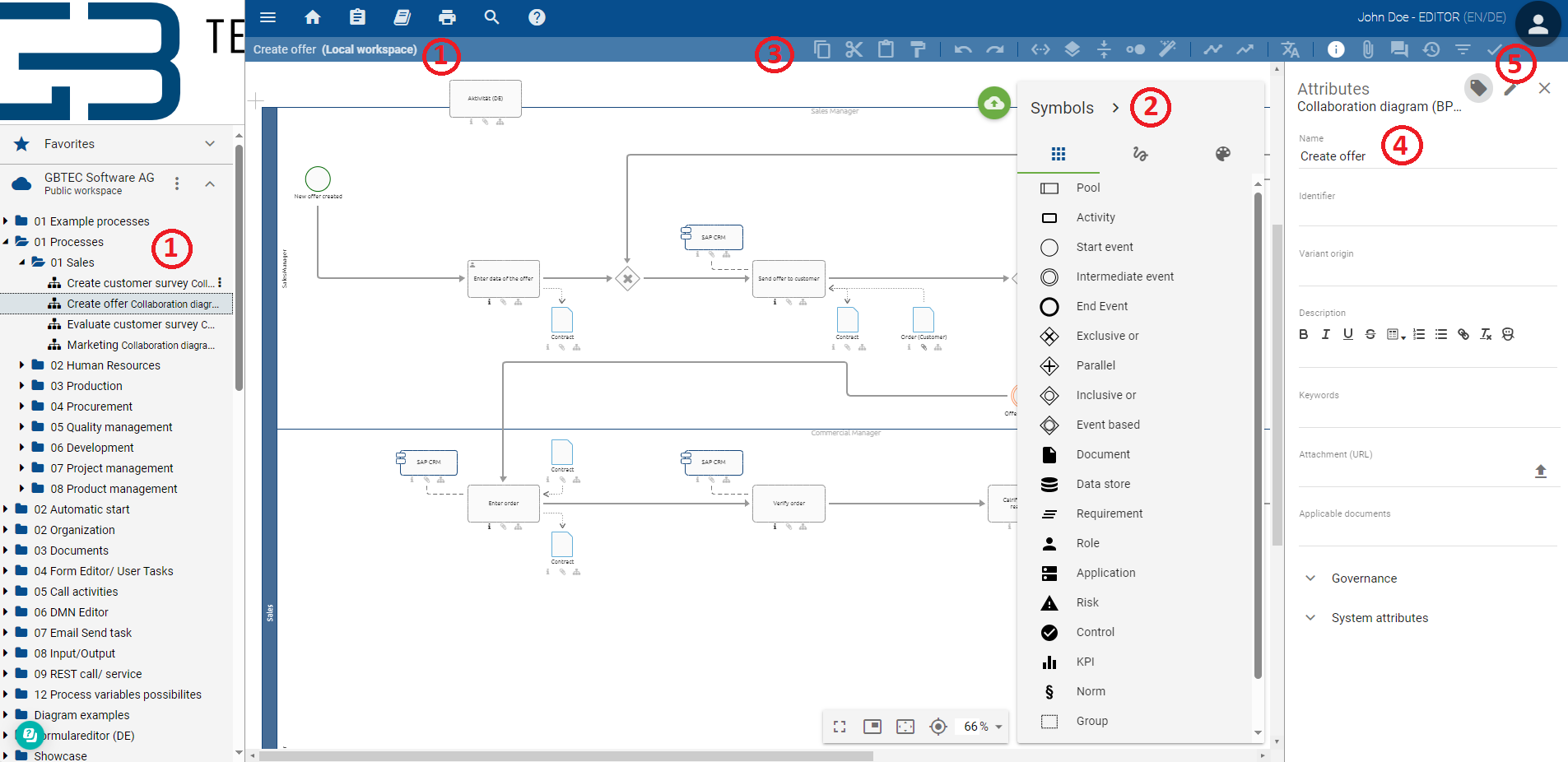
Task: Select the search icon in the top bar
Action: [x=491, y=16]
